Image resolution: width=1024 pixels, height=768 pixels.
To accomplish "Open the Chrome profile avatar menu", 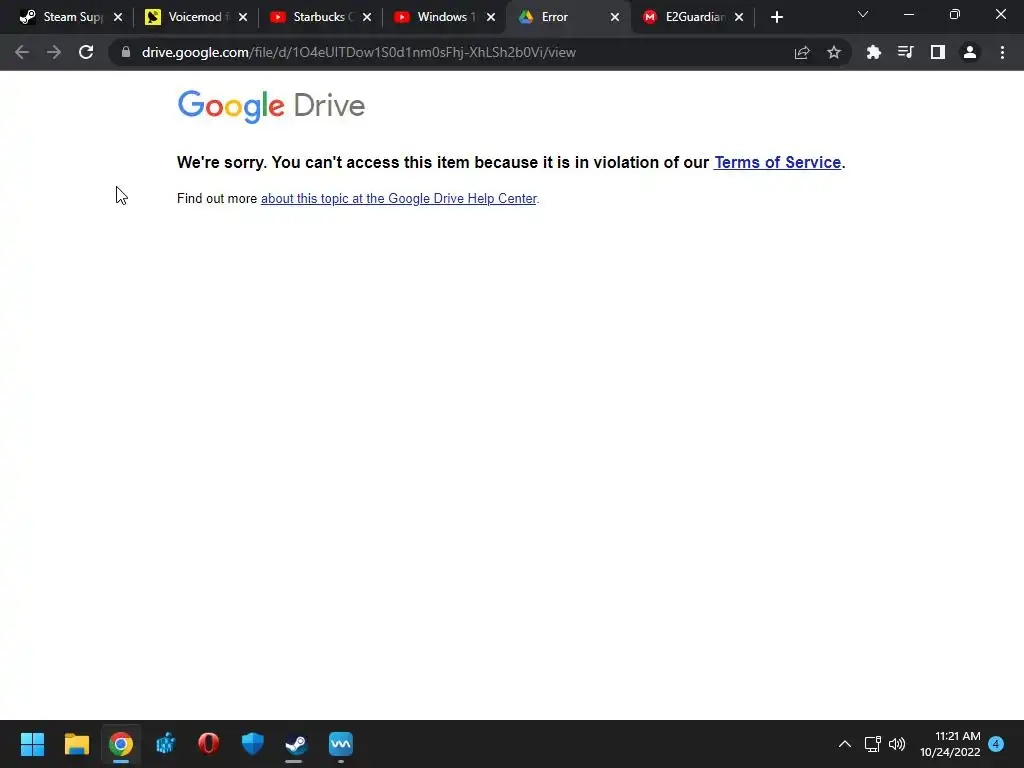I will (x=970, y=52).
